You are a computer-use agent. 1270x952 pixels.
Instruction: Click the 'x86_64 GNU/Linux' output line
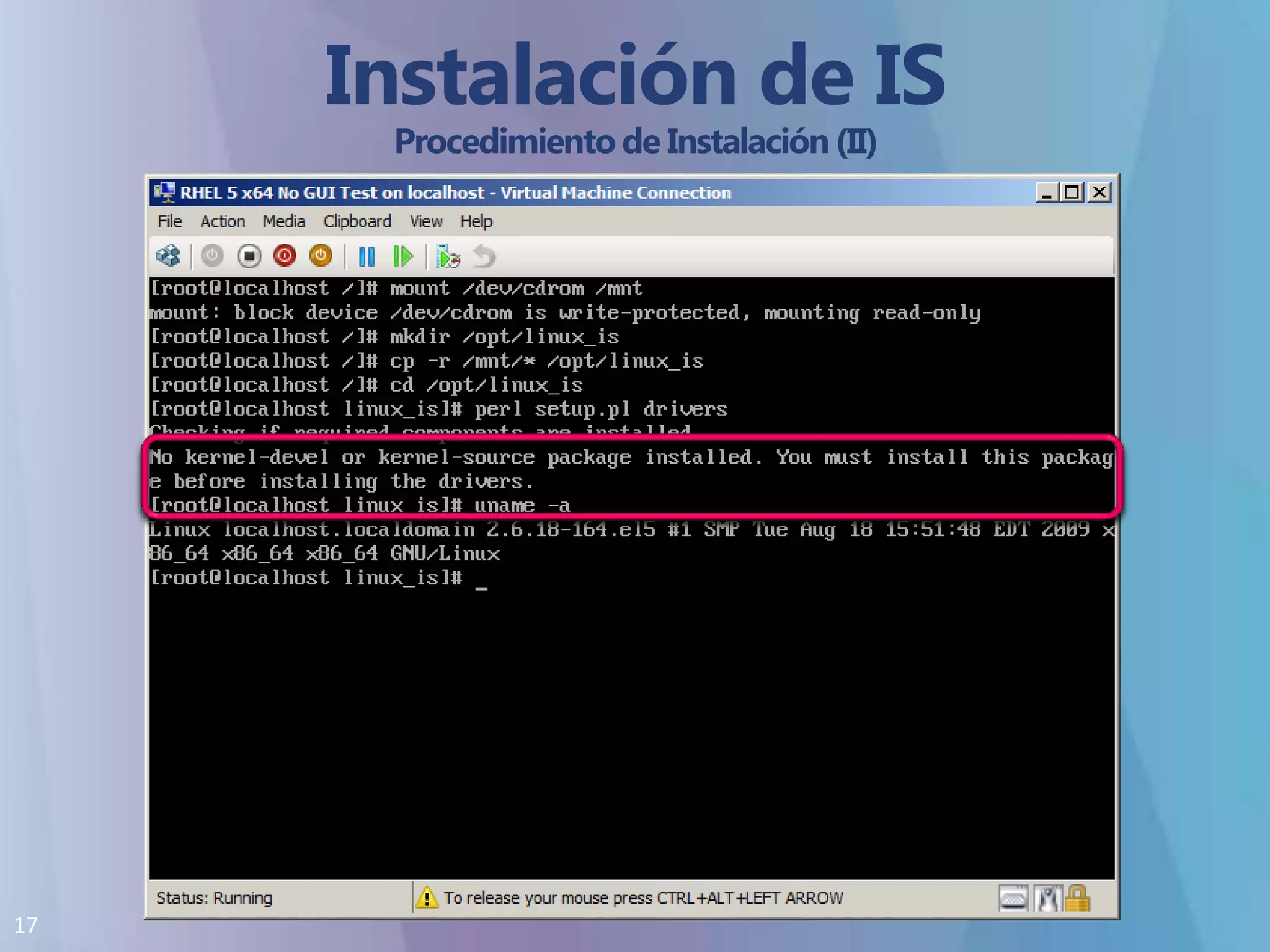[x=324, y=553]
